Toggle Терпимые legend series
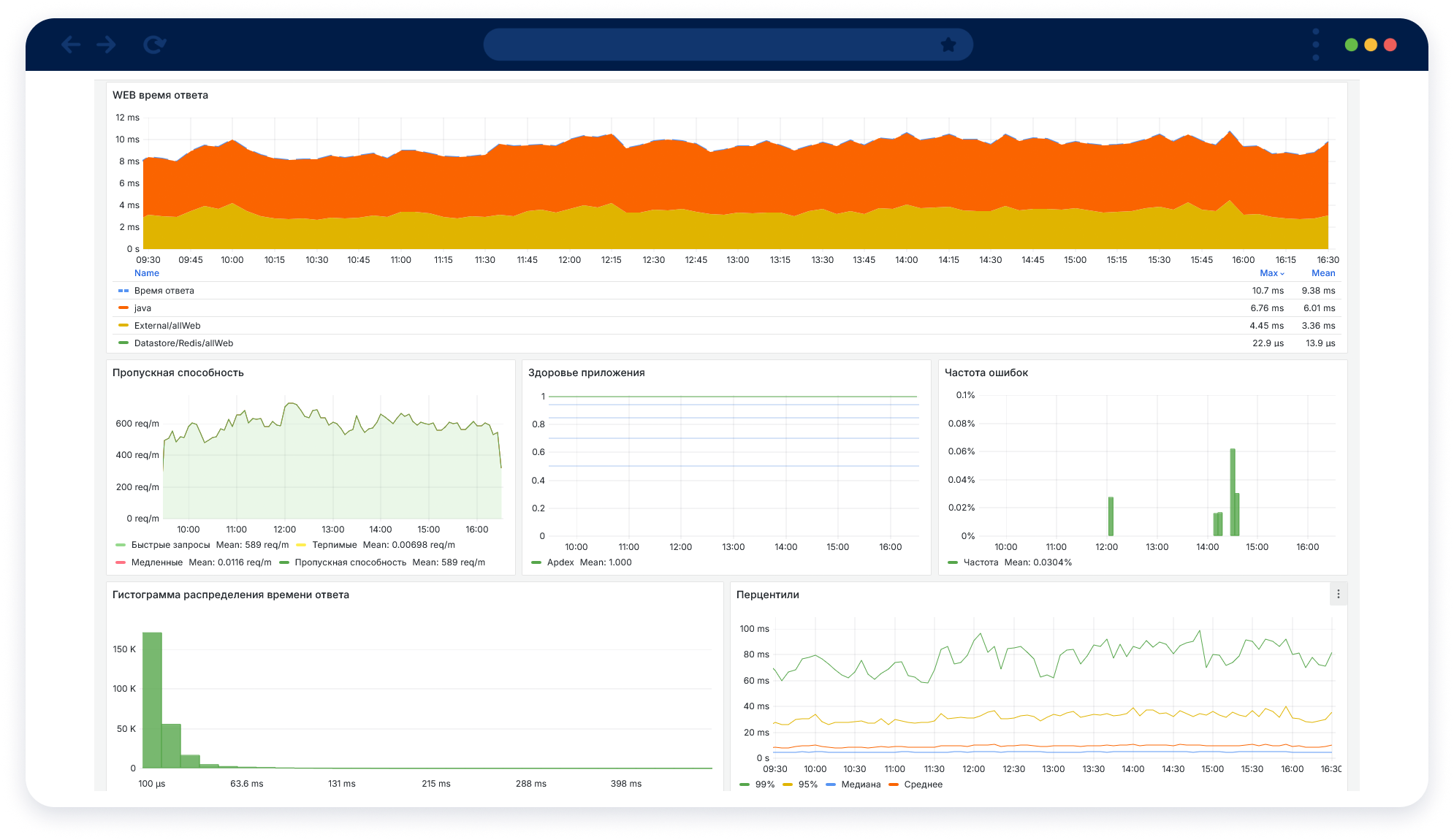 coord(335,545)
